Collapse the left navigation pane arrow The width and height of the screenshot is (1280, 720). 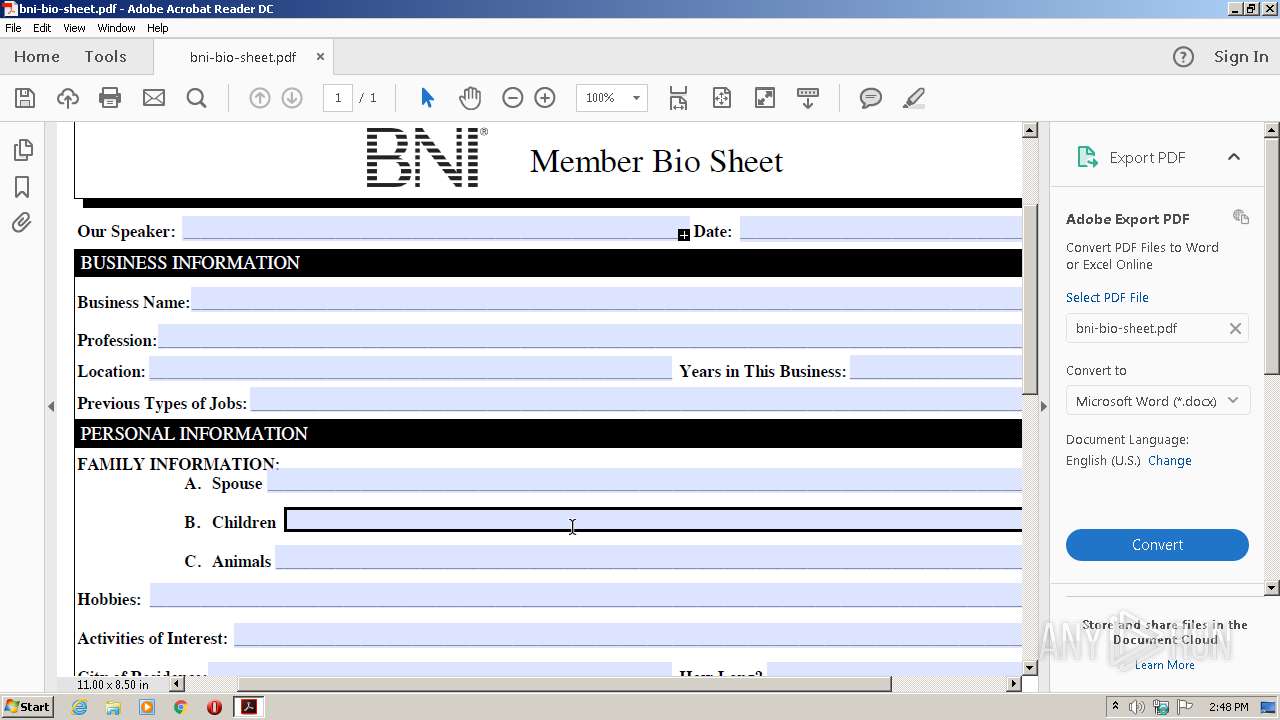51,406
